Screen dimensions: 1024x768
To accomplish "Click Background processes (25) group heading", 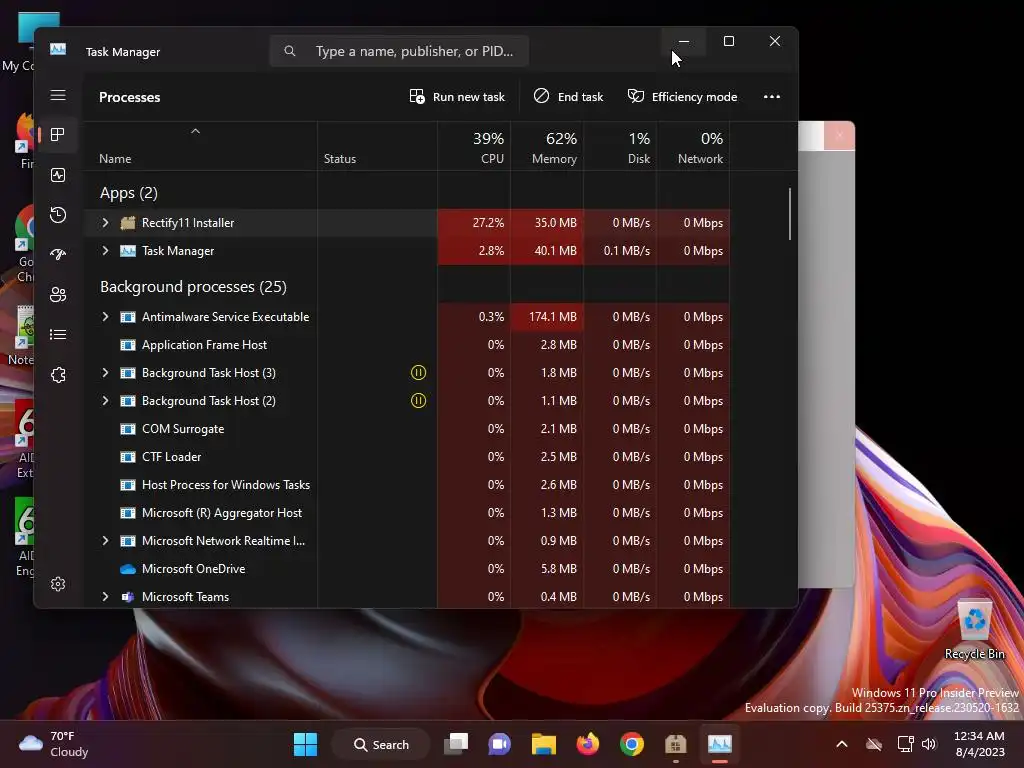I will pos(193,287).
